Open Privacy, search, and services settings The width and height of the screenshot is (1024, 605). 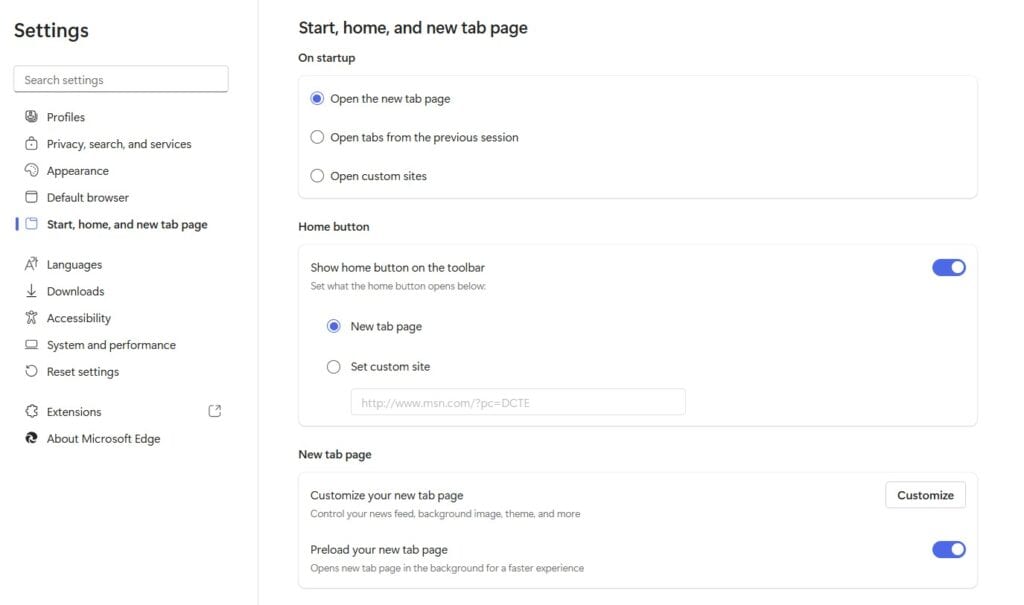coord(31,143)
